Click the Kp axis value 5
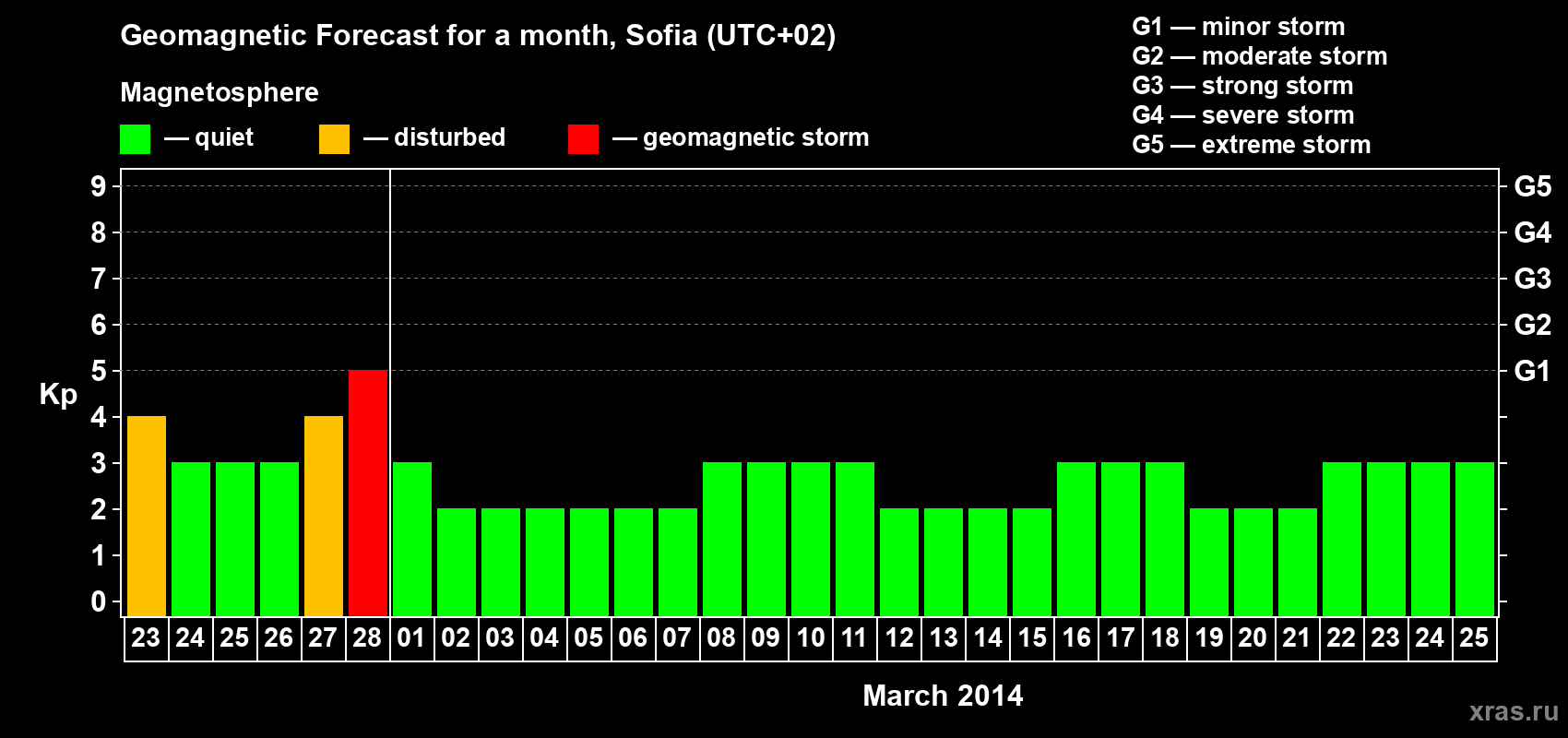This screenshot has height=738, width=1568. pyautogui.click(x=99, y=371)
